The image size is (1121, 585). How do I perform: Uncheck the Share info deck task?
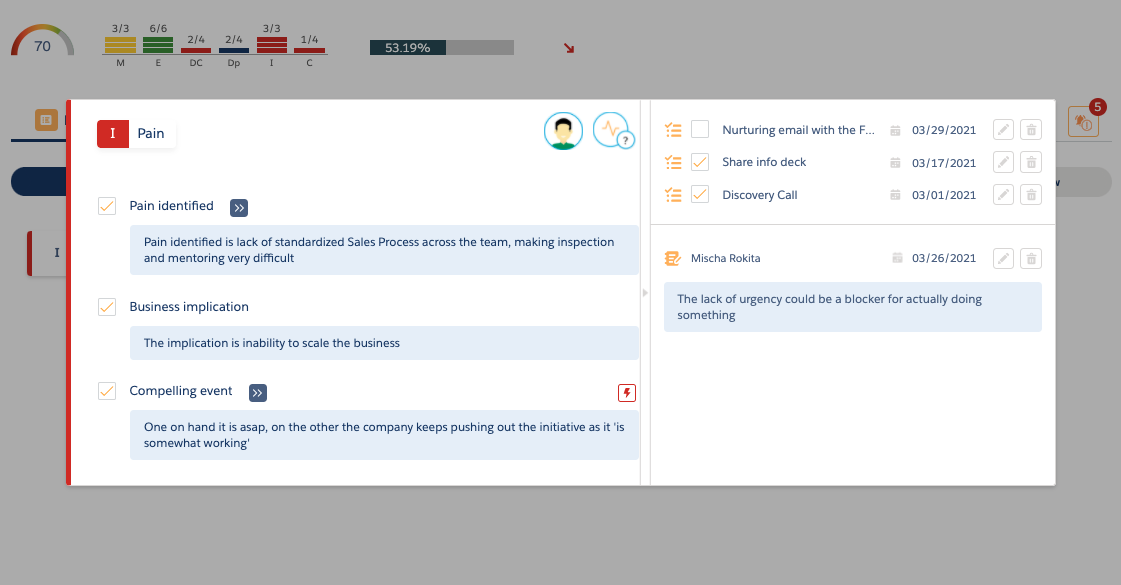(700, 162)
